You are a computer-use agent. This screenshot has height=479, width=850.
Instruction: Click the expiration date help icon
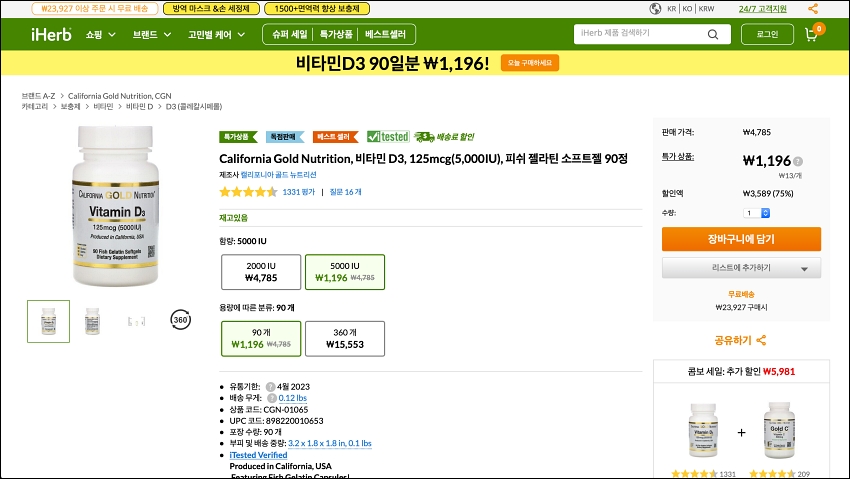point(271,386)
